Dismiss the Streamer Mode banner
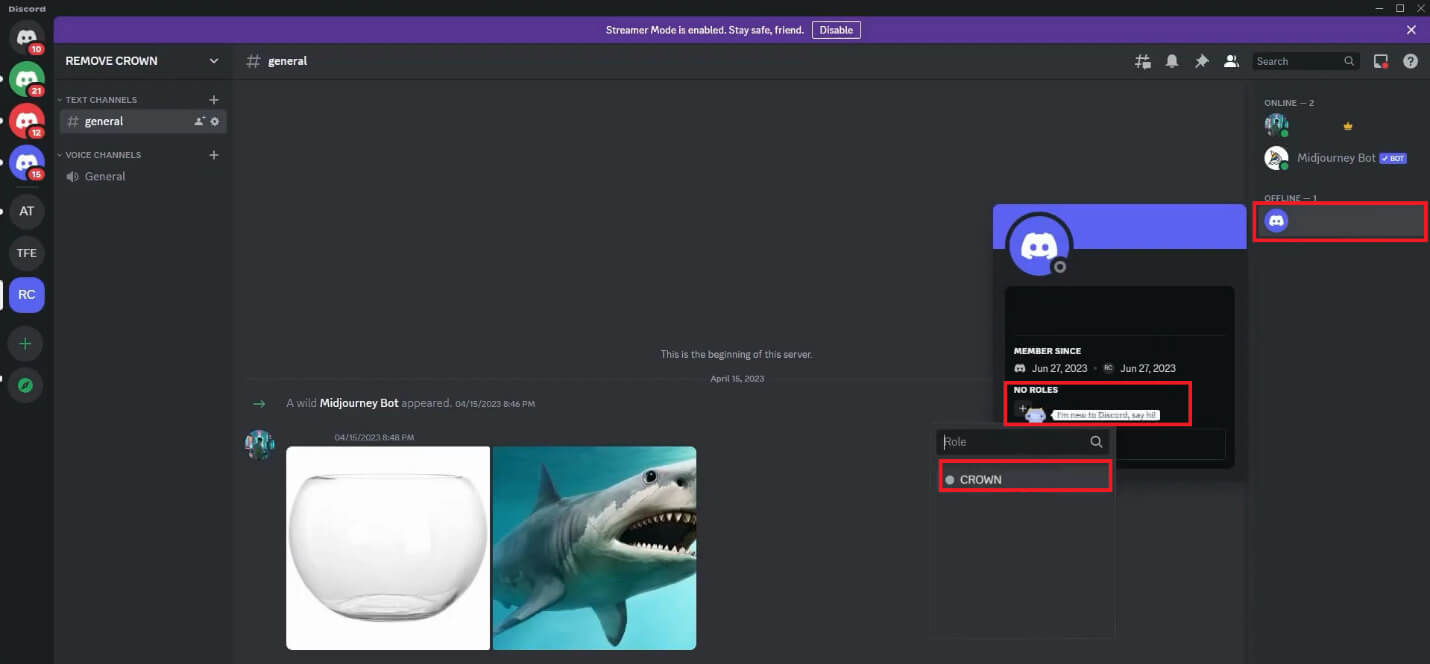Viewport: 1430px width, 664px height. pos(1411,30)
